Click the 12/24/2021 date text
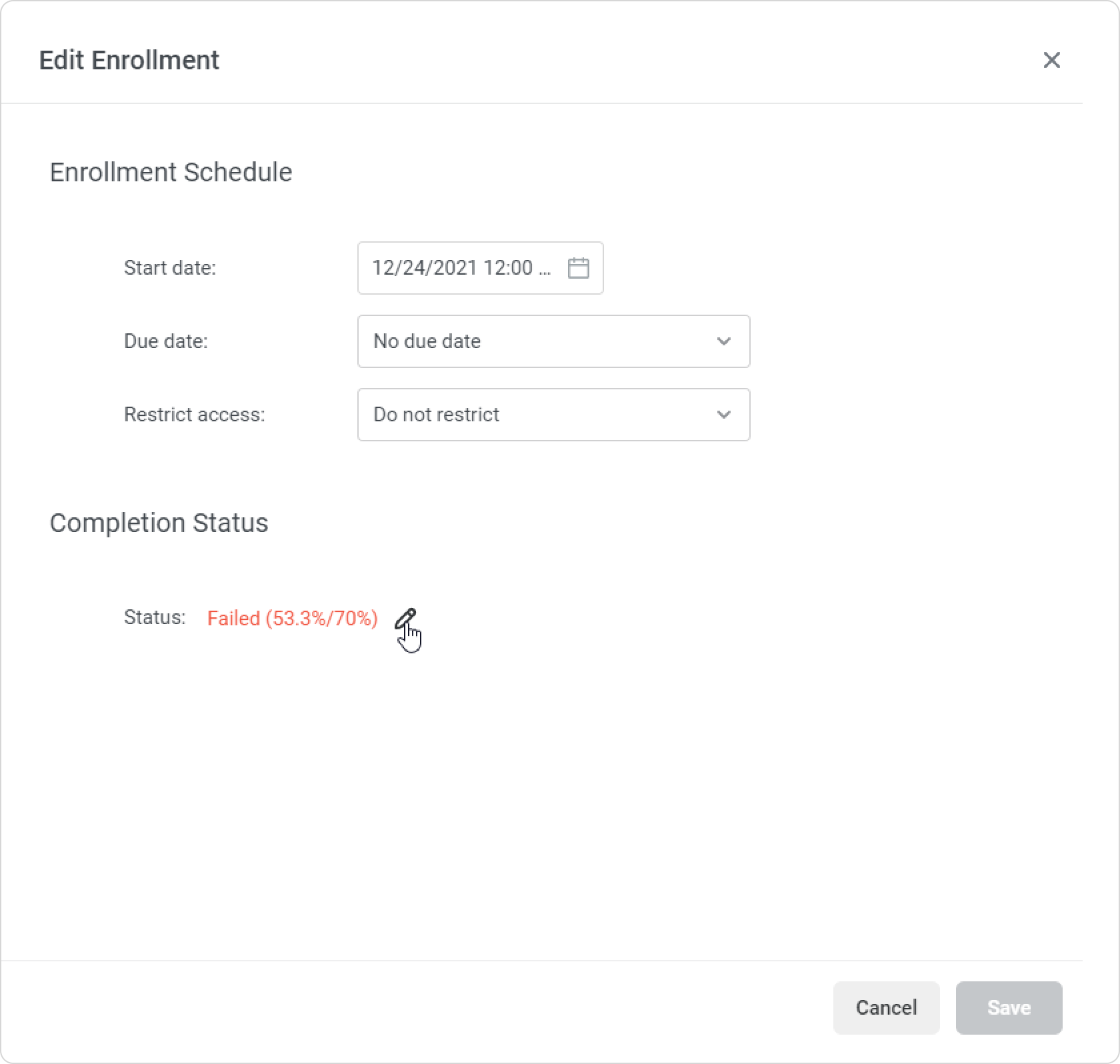Image resolution: width=1120 pixels, height=1064 pixels. pos(424,268)
